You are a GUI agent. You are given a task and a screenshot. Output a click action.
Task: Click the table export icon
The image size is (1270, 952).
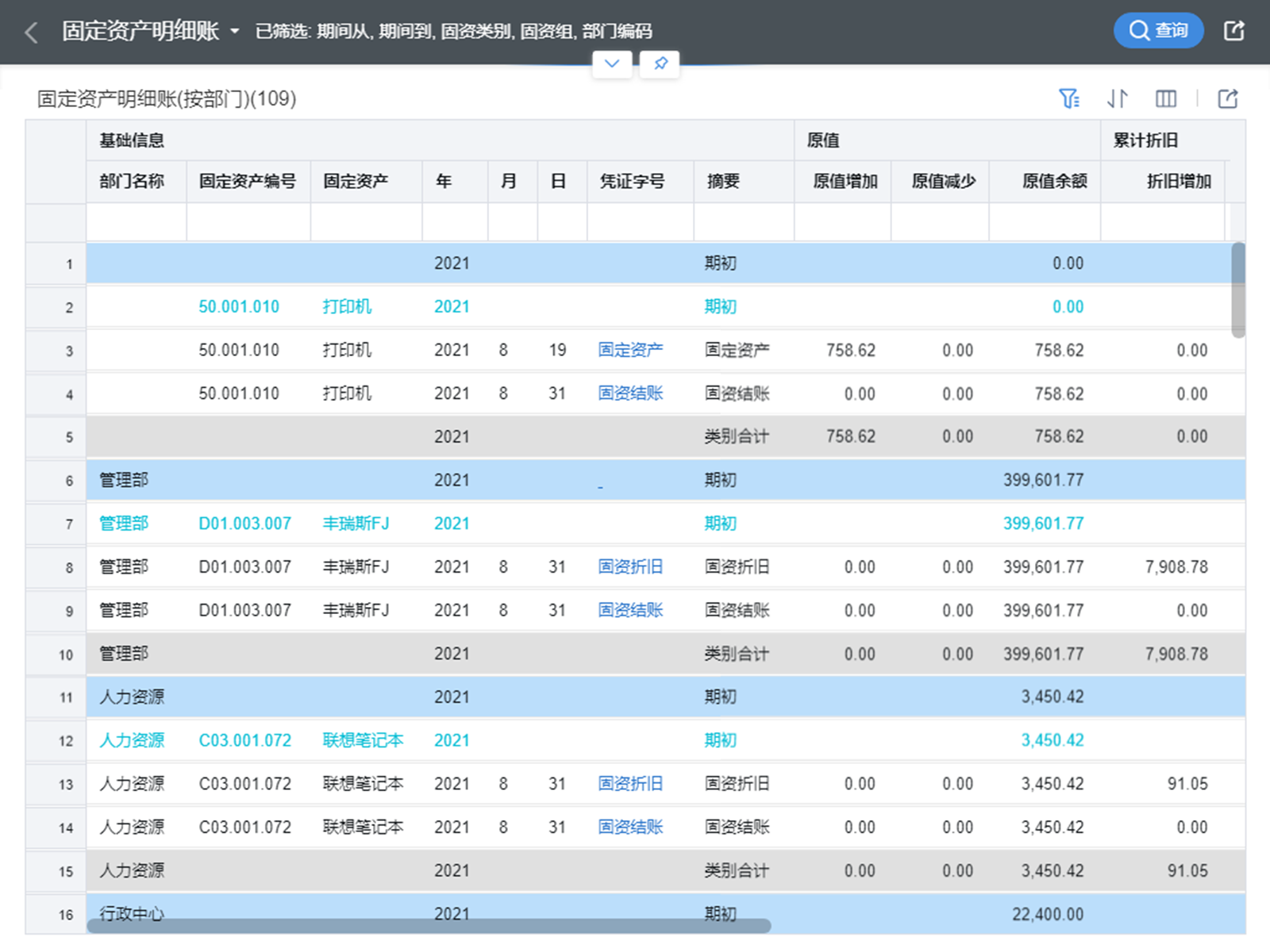click(1228, 98)
